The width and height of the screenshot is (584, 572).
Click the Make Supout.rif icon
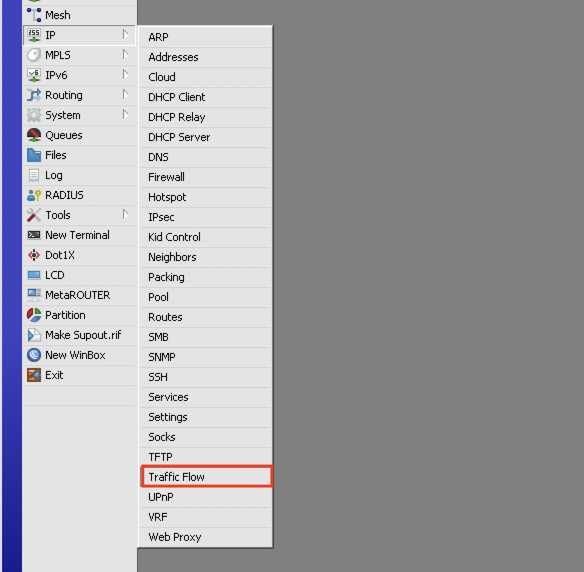[x=34, y=335]
